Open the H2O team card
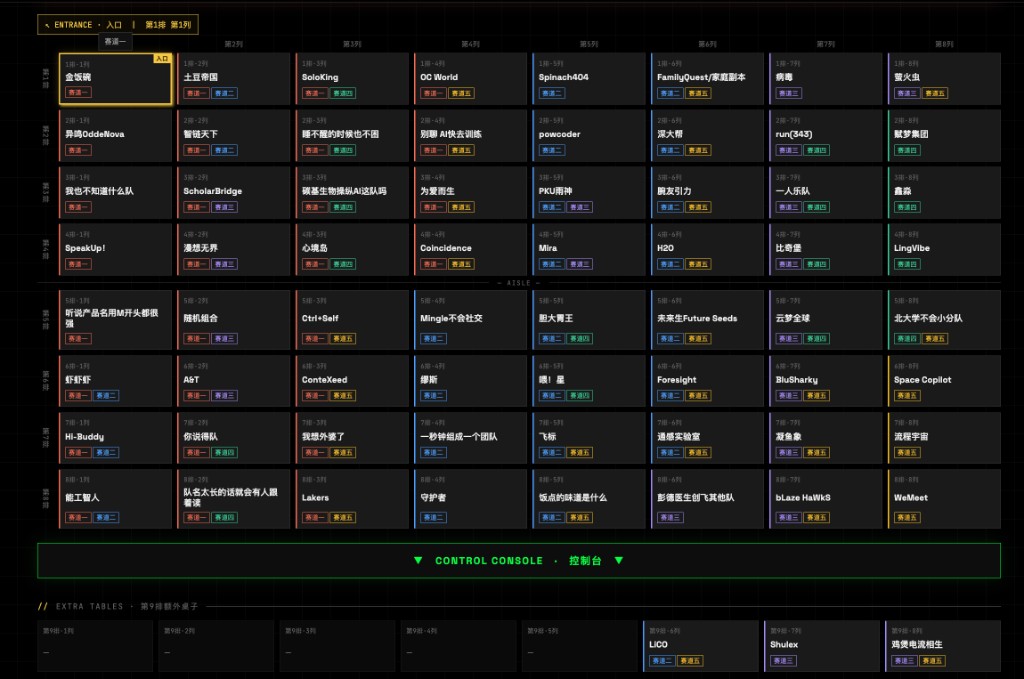Viewport: 1024px width, 679px height. pyautogui.click(x=707, y=249)
